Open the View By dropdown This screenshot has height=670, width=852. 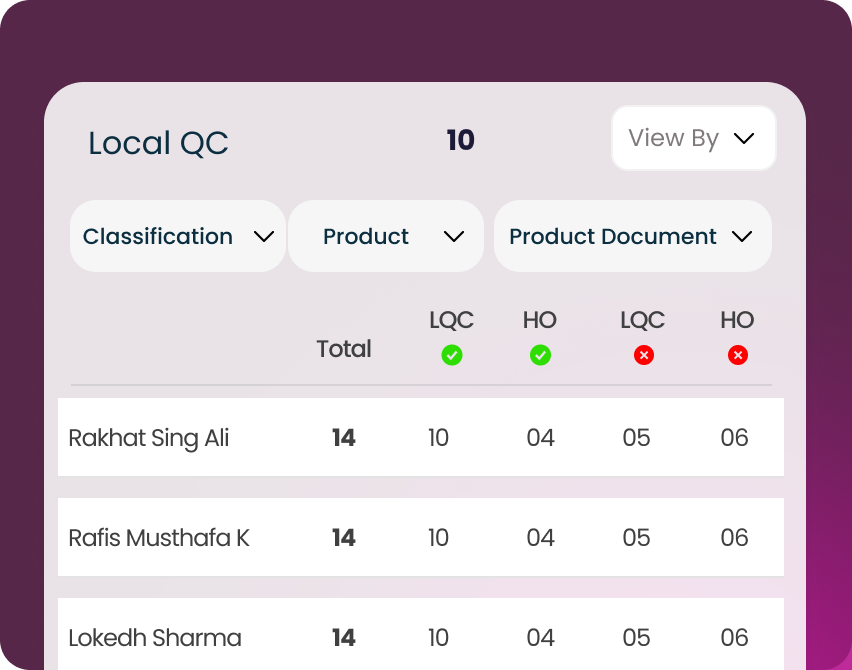point(693,138)
